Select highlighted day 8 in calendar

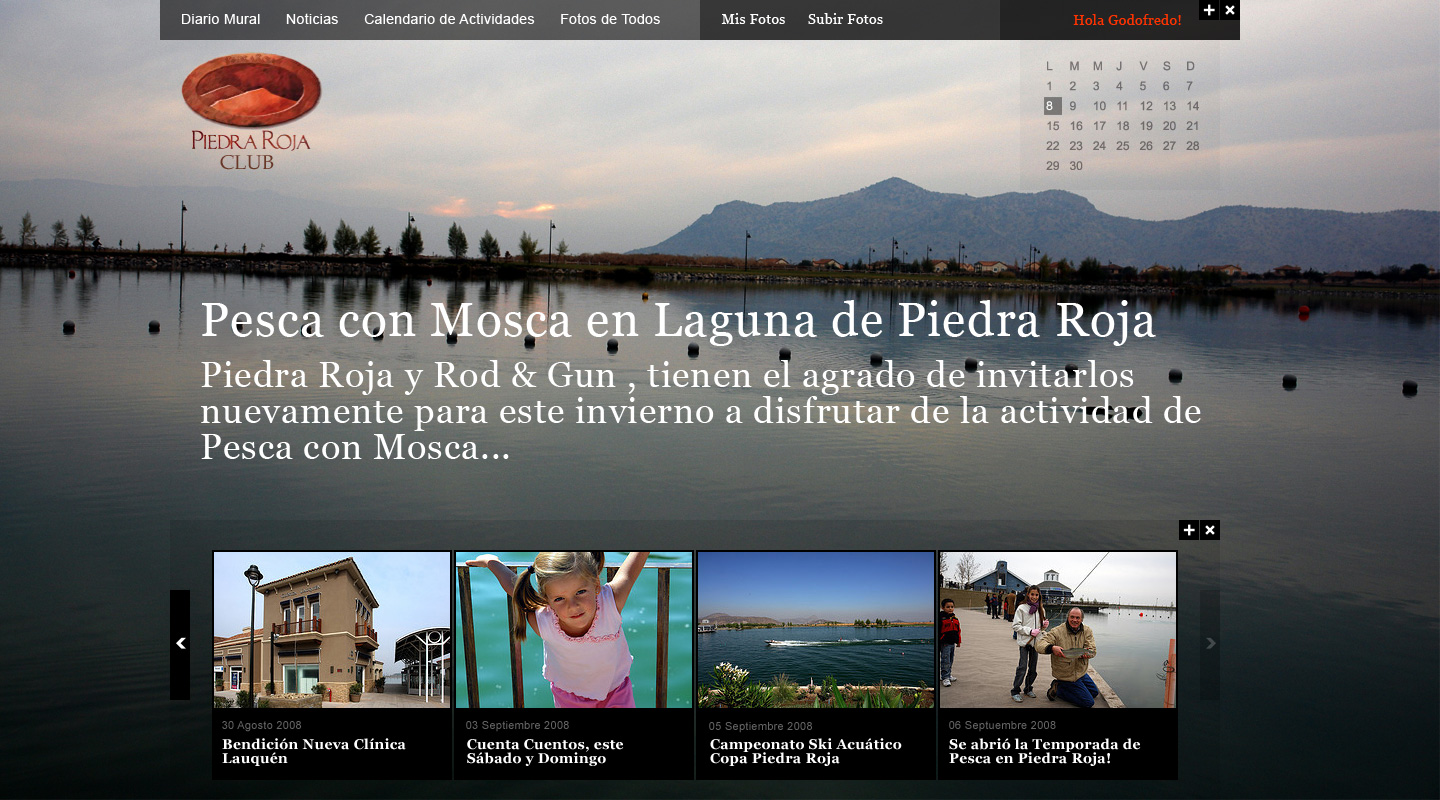(1051, 106)
